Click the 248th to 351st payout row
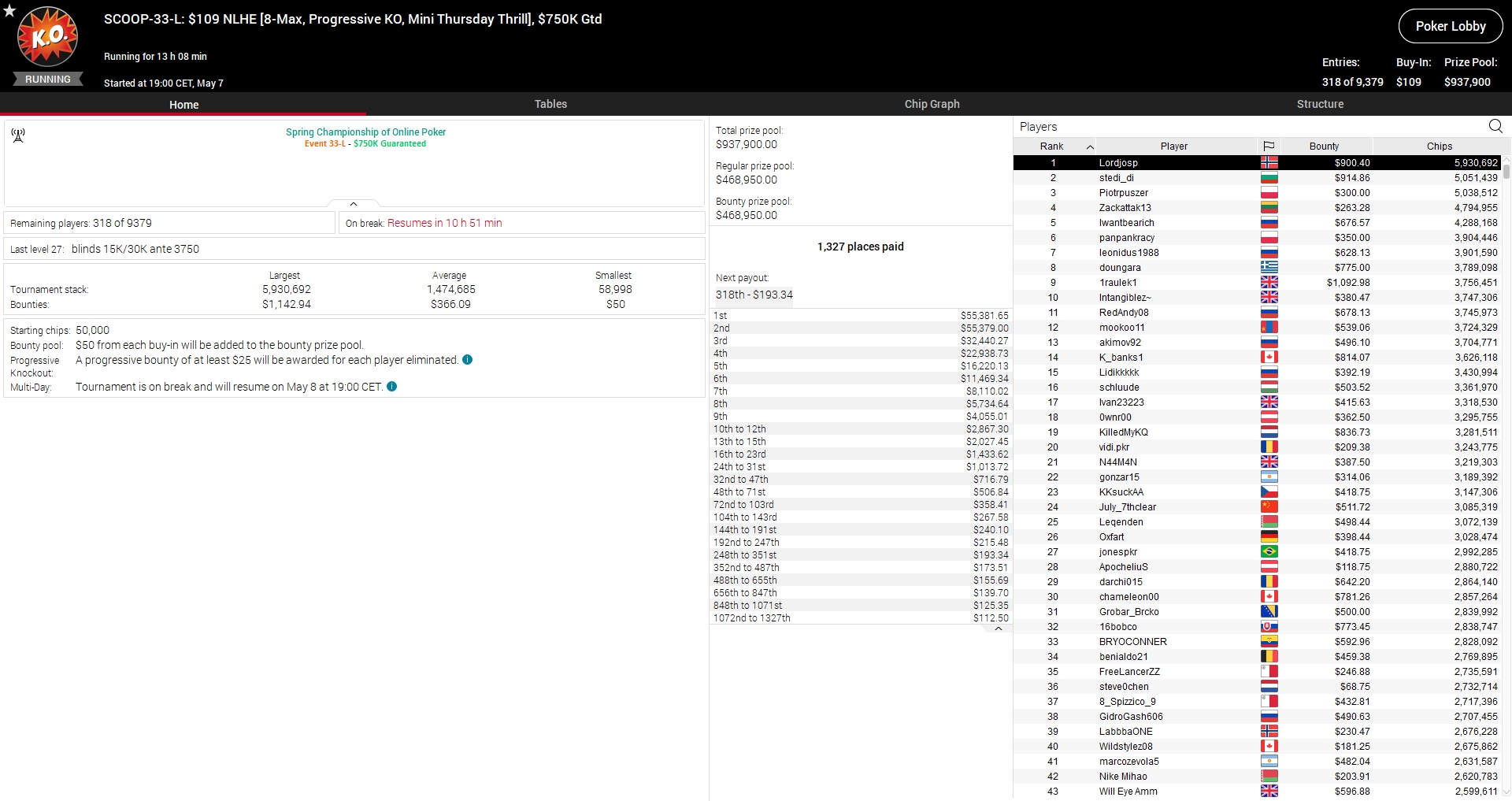 861,555
